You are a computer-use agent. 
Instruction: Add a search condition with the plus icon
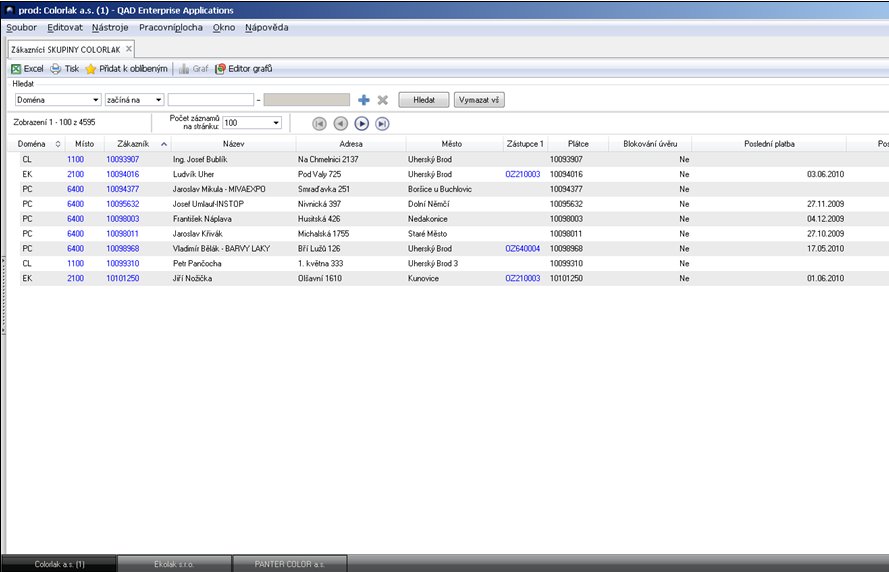point(364,100)
